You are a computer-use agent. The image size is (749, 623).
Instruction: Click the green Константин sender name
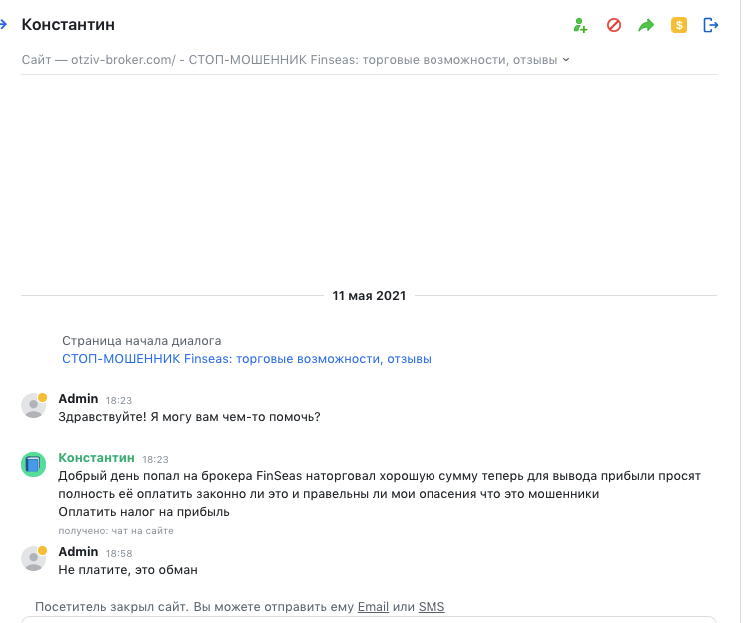coord(96,458)
